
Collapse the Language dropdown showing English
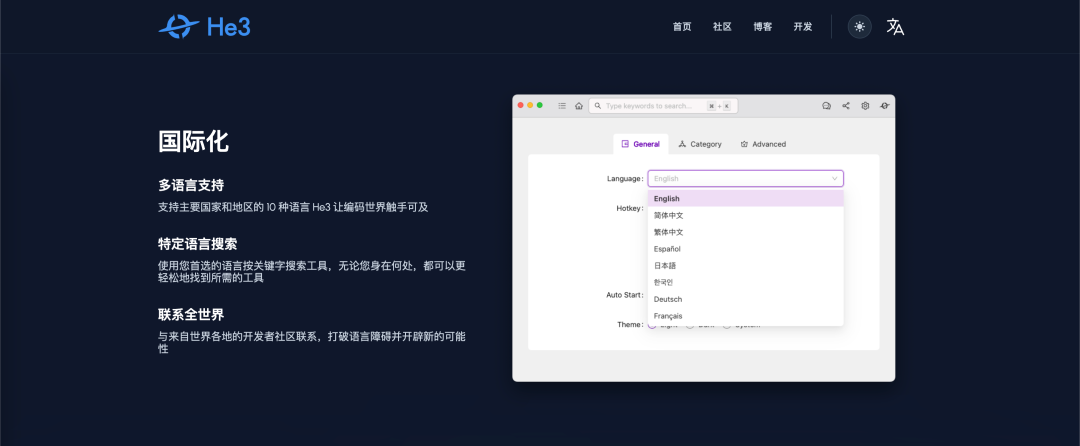(x=745, y=179)
